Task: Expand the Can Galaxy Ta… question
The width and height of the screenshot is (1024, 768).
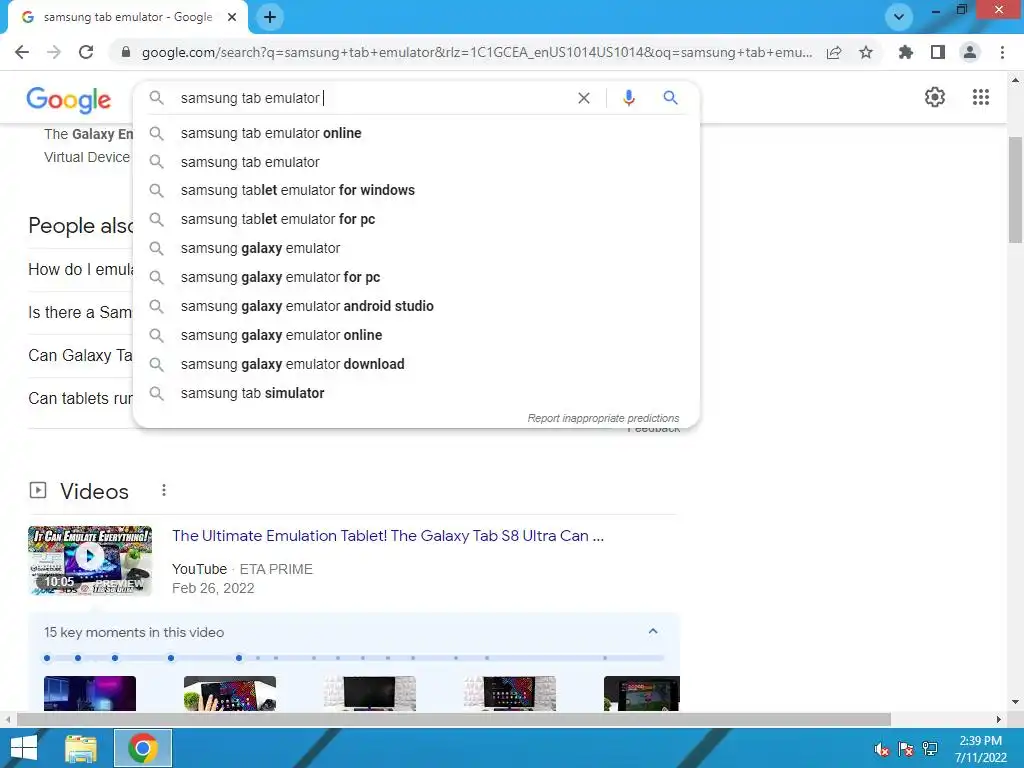Action: tap(81, 355)
